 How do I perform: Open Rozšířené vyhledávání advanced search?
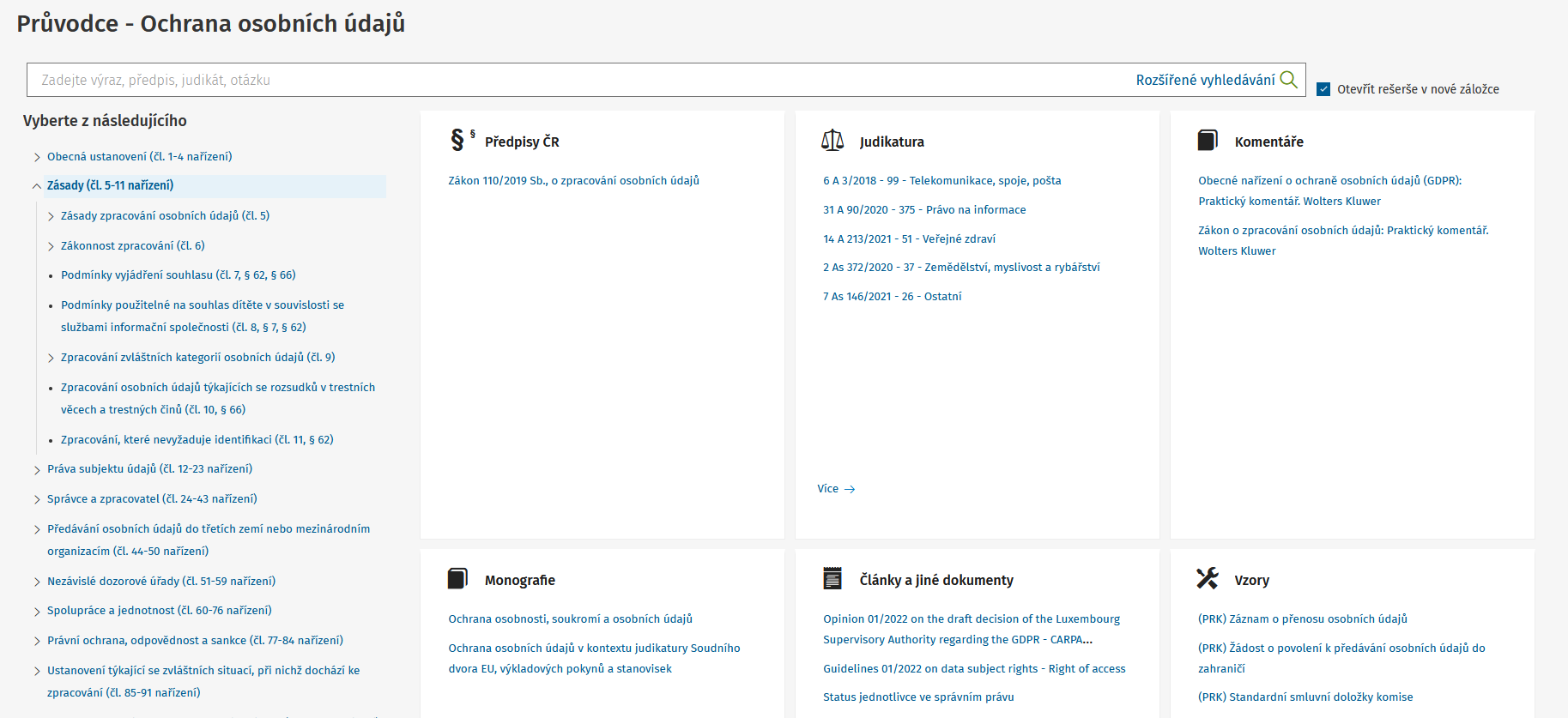tap(1205, 80)
